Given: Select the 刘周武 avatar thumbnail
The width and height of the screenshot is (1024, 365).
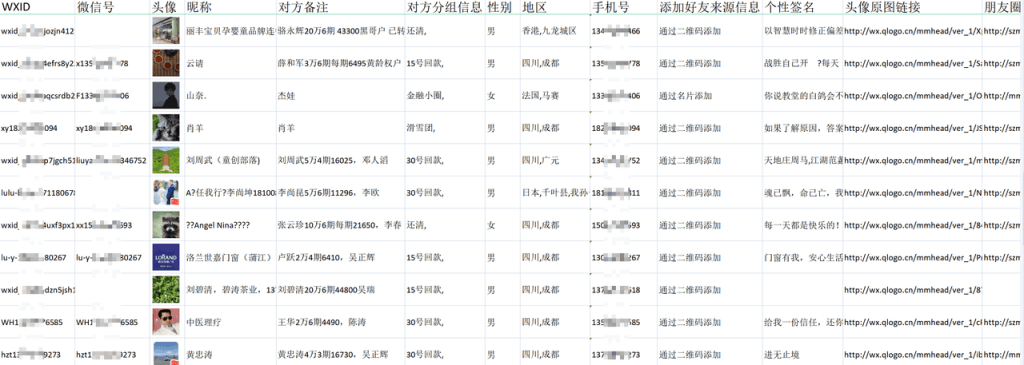Looking at the screenshot, I should point(166,160).
